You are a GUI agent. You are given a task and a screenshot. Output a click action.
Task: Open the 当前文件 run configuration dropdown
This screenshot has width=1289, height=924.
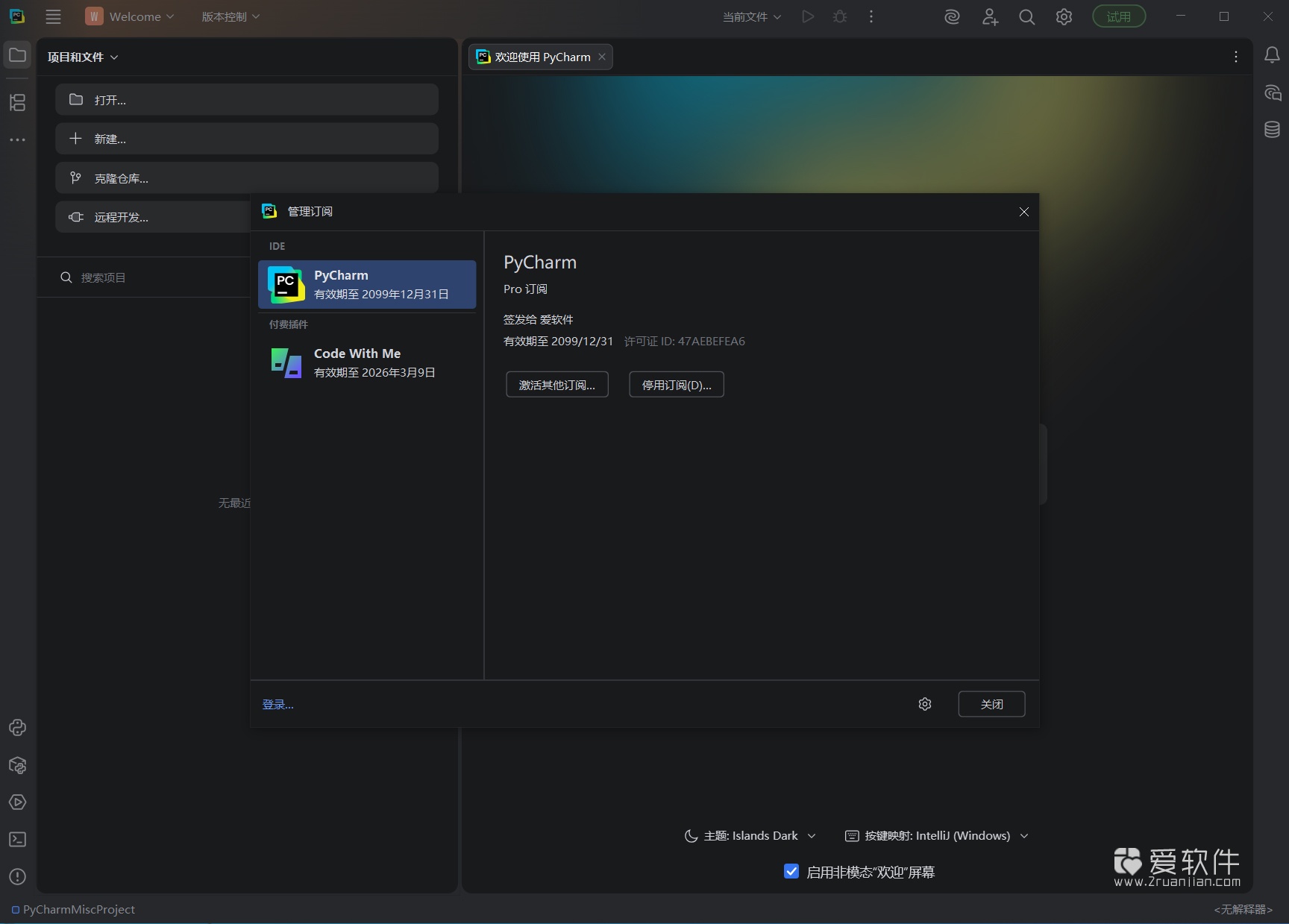752,16
